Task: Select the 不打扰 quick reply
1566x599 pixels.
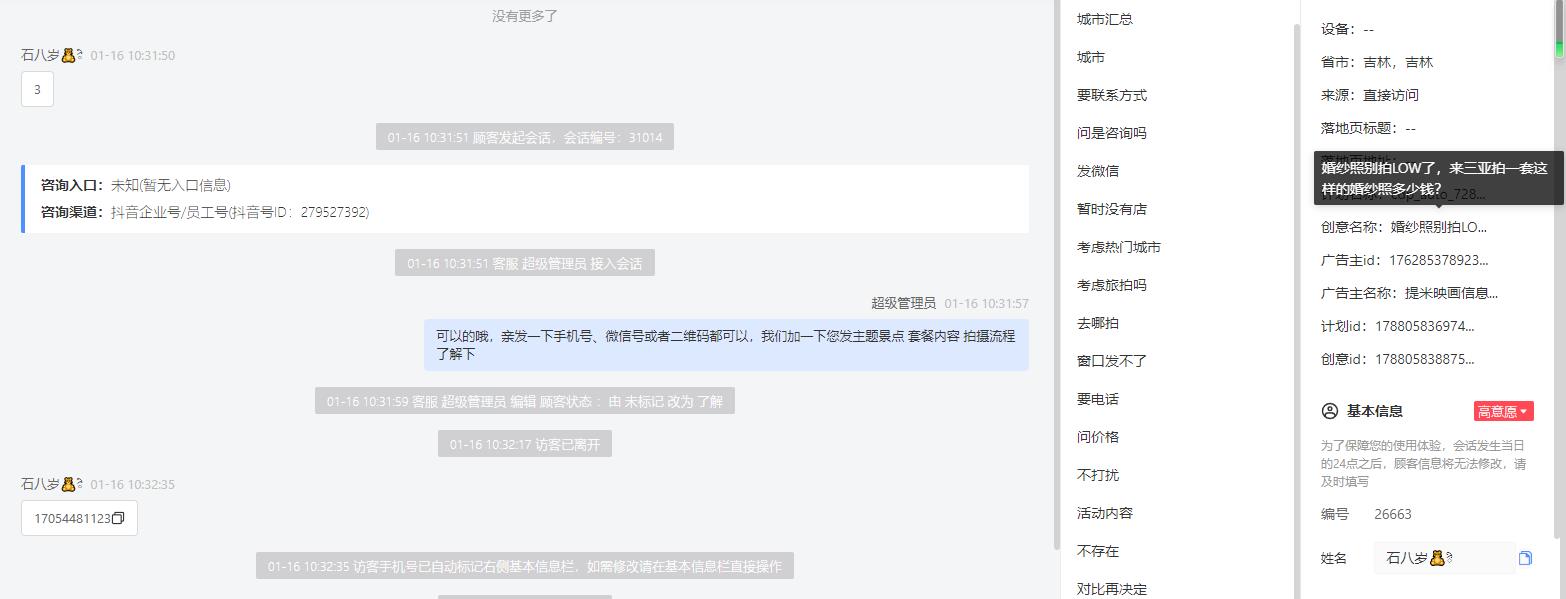Action: [1098, 475]
